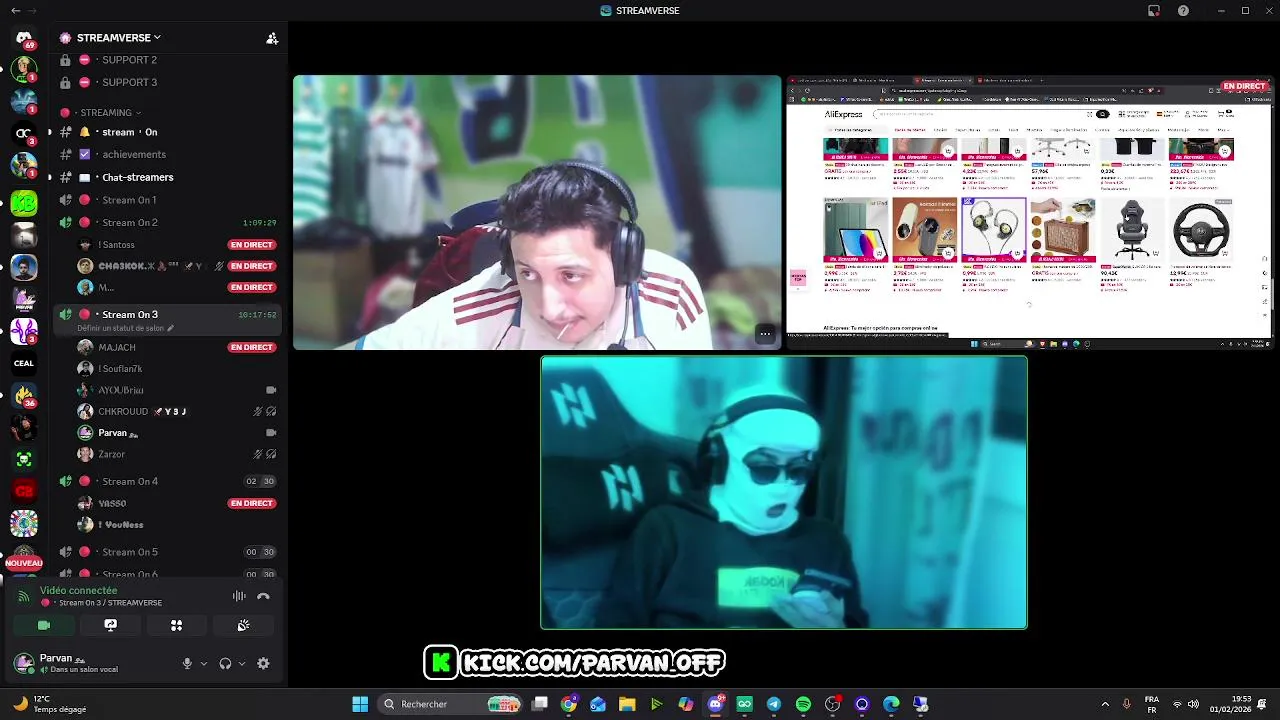Join the Stream On 1 voice channel

(166, 200)
